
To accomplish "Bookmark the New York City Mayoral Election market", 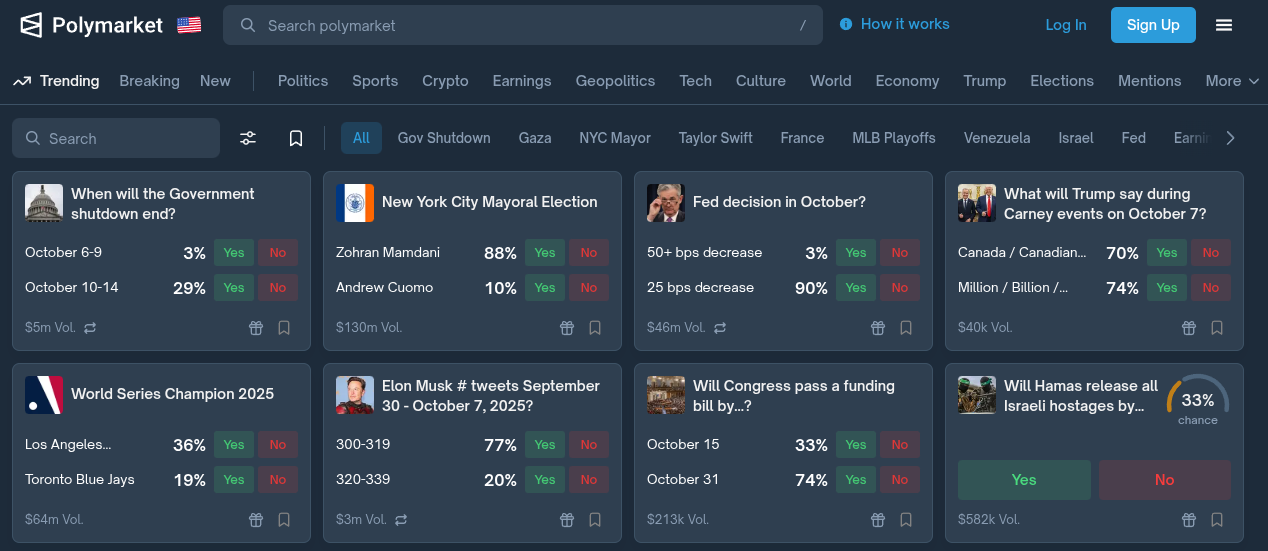I will (595, 327).
